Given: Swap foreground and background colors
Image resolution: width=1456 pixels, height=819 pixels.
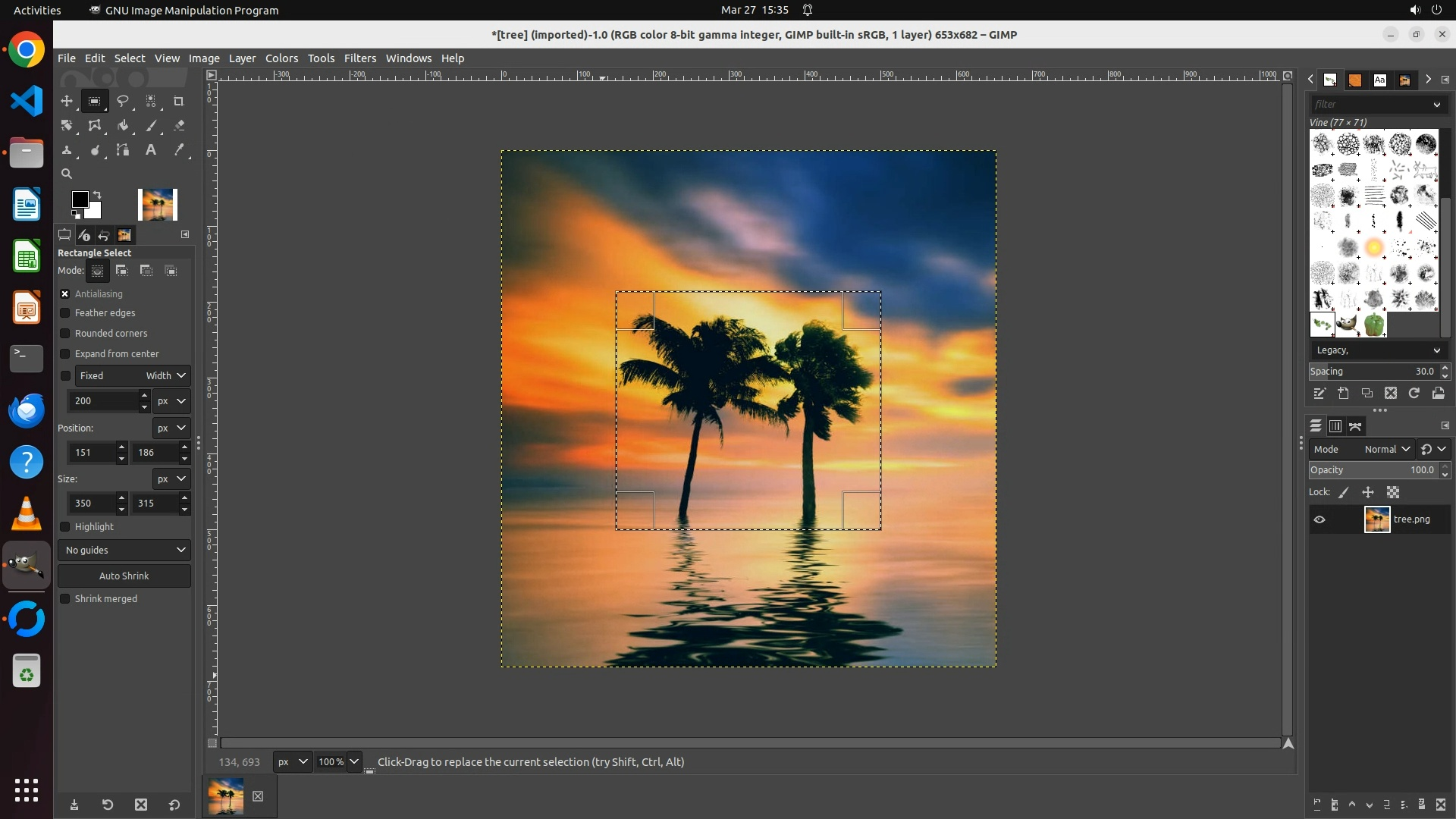Looking at the screenshot, I should [97, 195].
